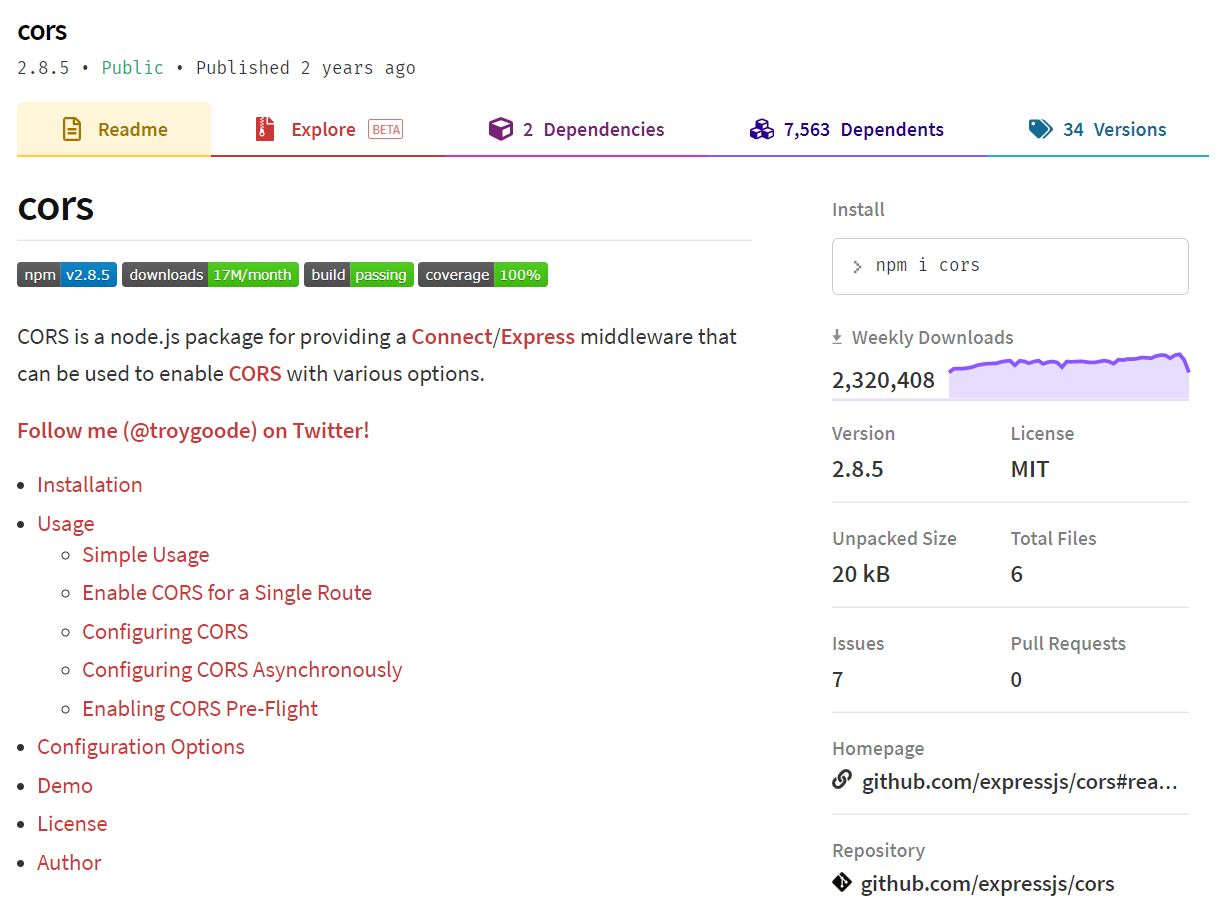Click the Dependents stacked-cubes icon
Screen dimensions: 1227x905
(x=762, y=129)
